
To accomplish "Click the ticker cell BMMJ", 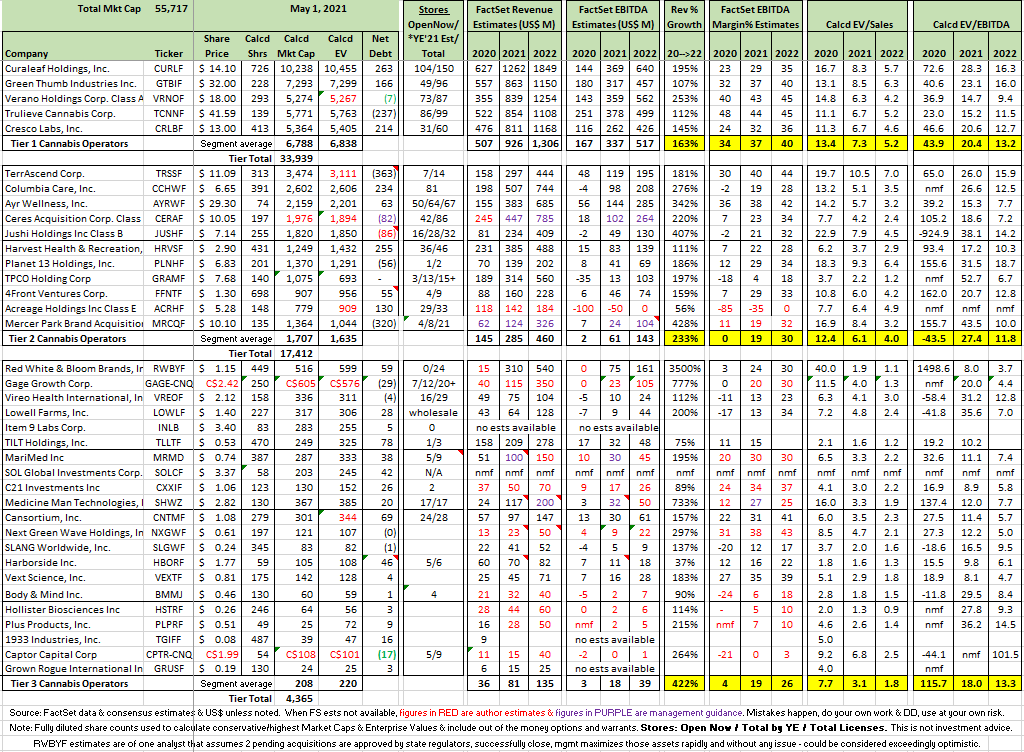I will tap(168, 595).
